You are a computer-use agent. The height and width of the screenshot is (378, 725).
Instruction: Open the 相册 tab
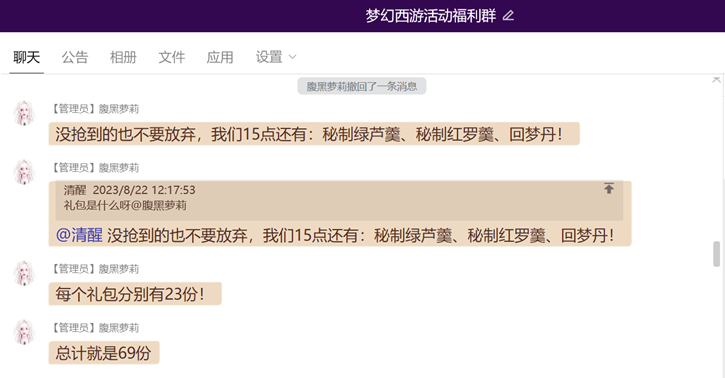[123, 57]
